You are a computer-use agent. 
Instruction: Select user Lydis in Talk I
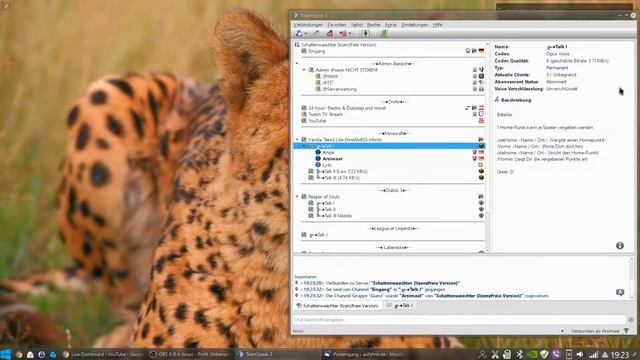click(x=327, y=165)
